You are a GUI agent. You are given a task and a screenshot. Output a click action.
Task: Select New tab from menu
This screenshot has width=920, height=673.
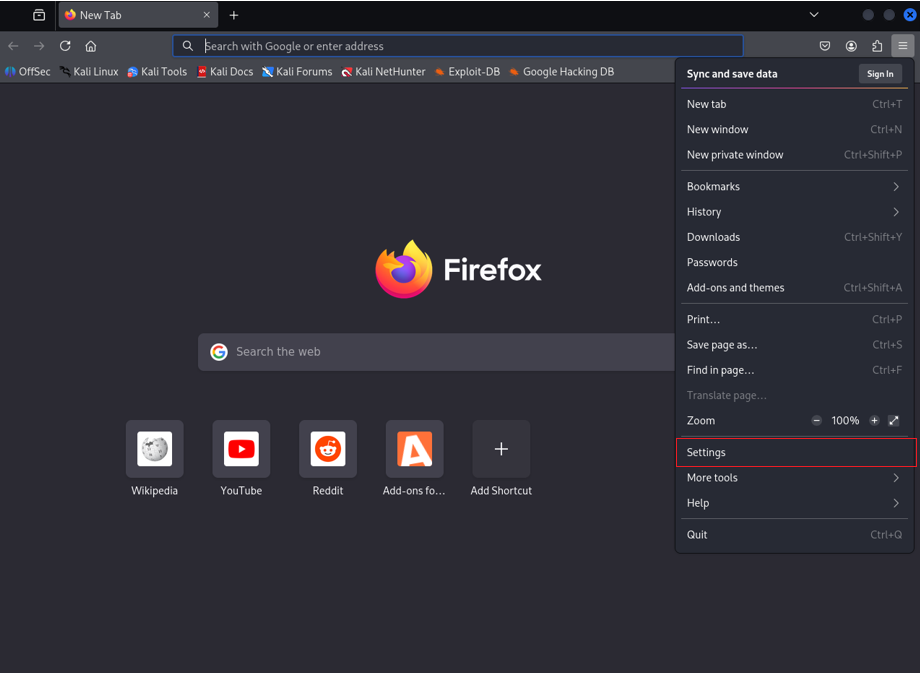pyautogui.click(x=794, y=104)
